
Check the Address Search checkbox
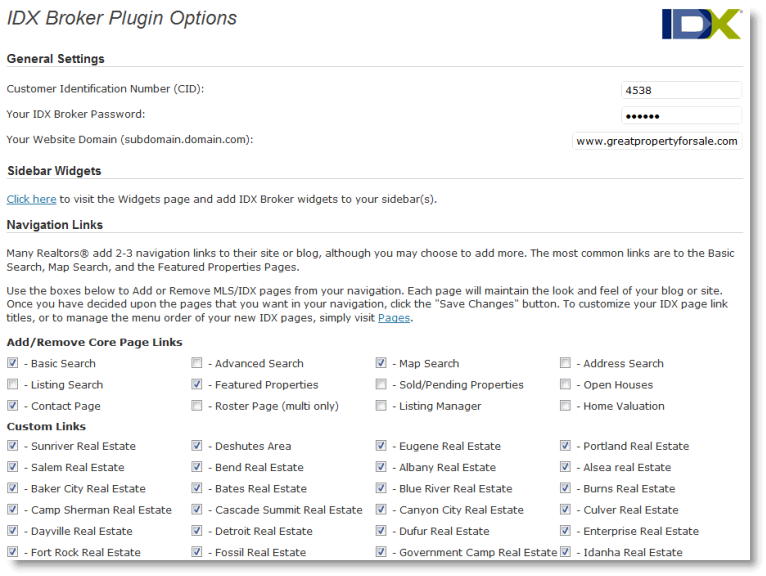565,363
